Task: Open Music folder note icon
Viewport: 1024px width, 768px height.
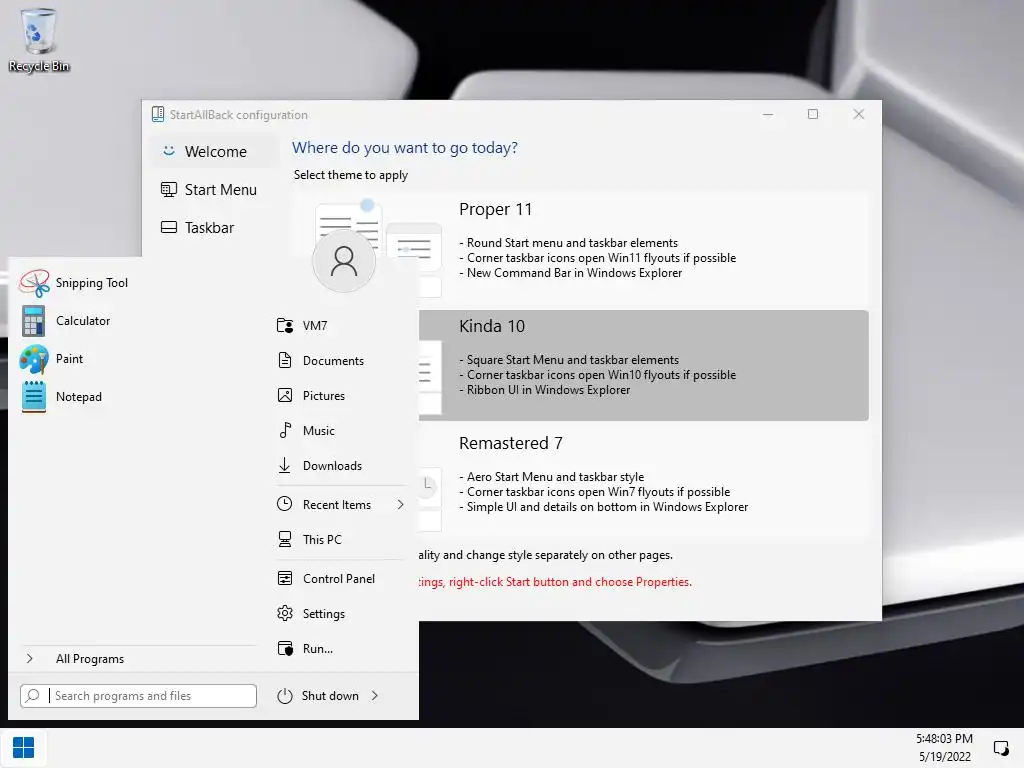Action: [x=285, y=430]
